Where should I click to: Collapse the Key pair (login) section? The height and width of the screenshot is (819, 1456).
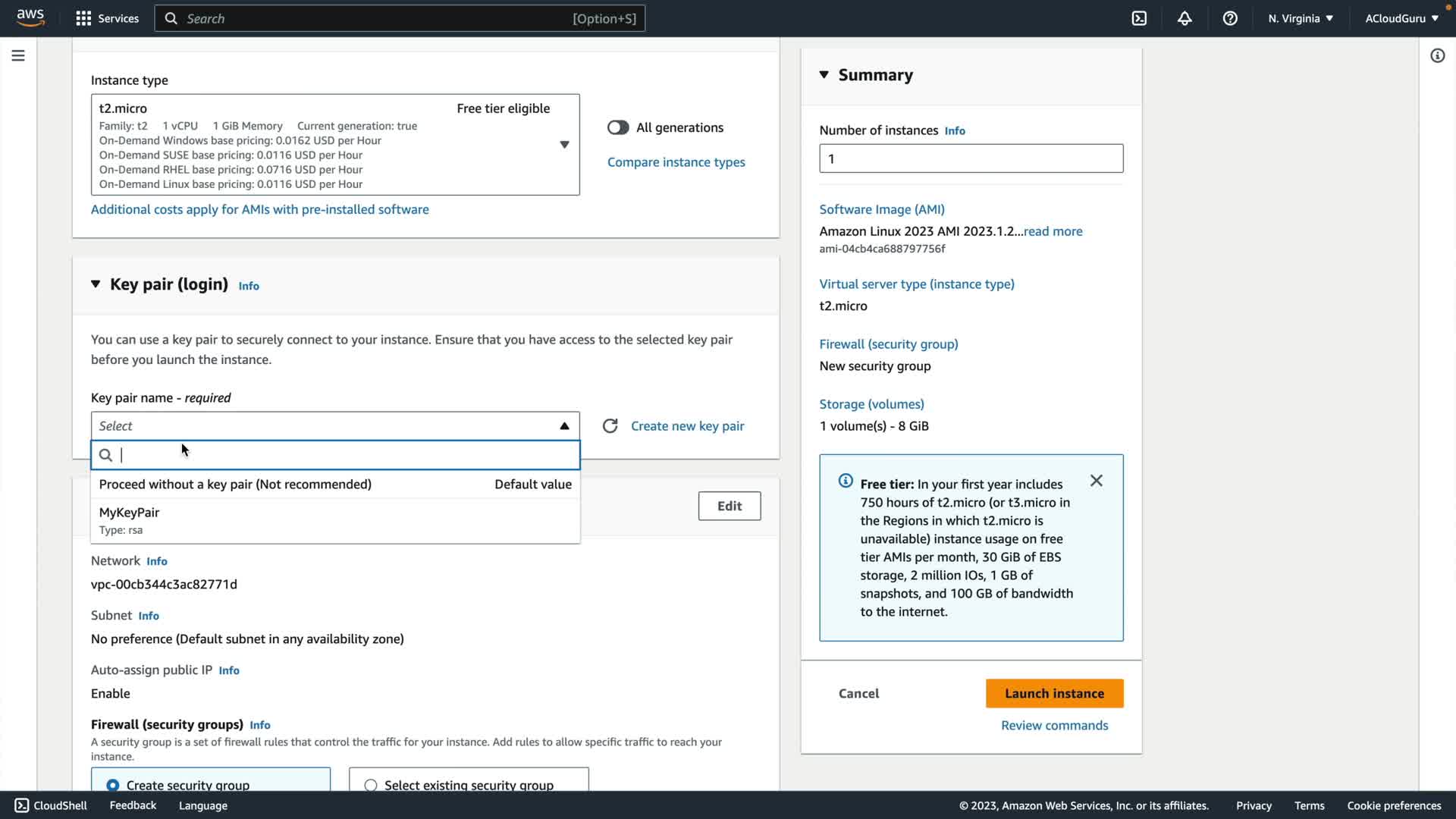(x=96, y=284)
